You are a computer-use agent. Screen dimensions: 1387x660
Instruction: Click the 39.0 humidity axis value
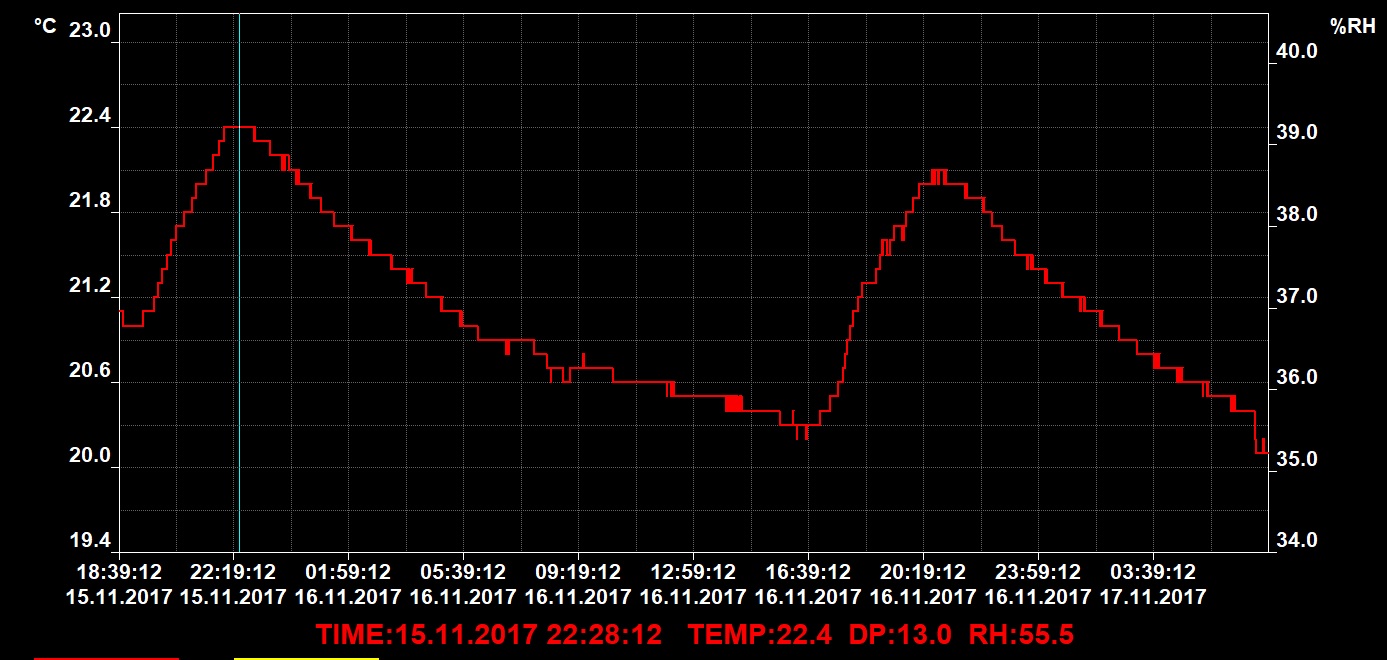1297,132
